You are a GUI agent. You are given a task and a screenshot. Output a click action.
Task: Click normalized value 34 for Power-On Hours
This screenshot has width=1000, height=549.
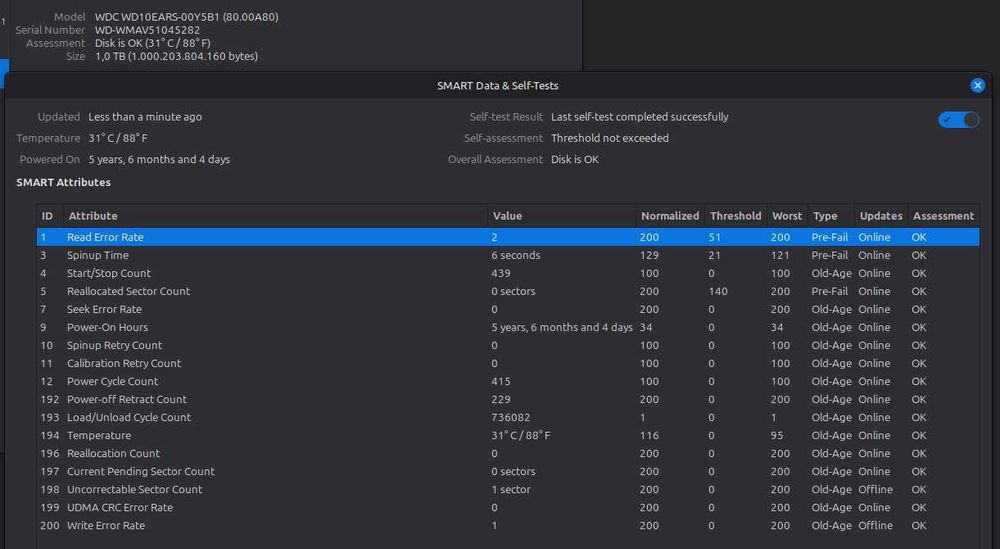[x=645, y=327]
